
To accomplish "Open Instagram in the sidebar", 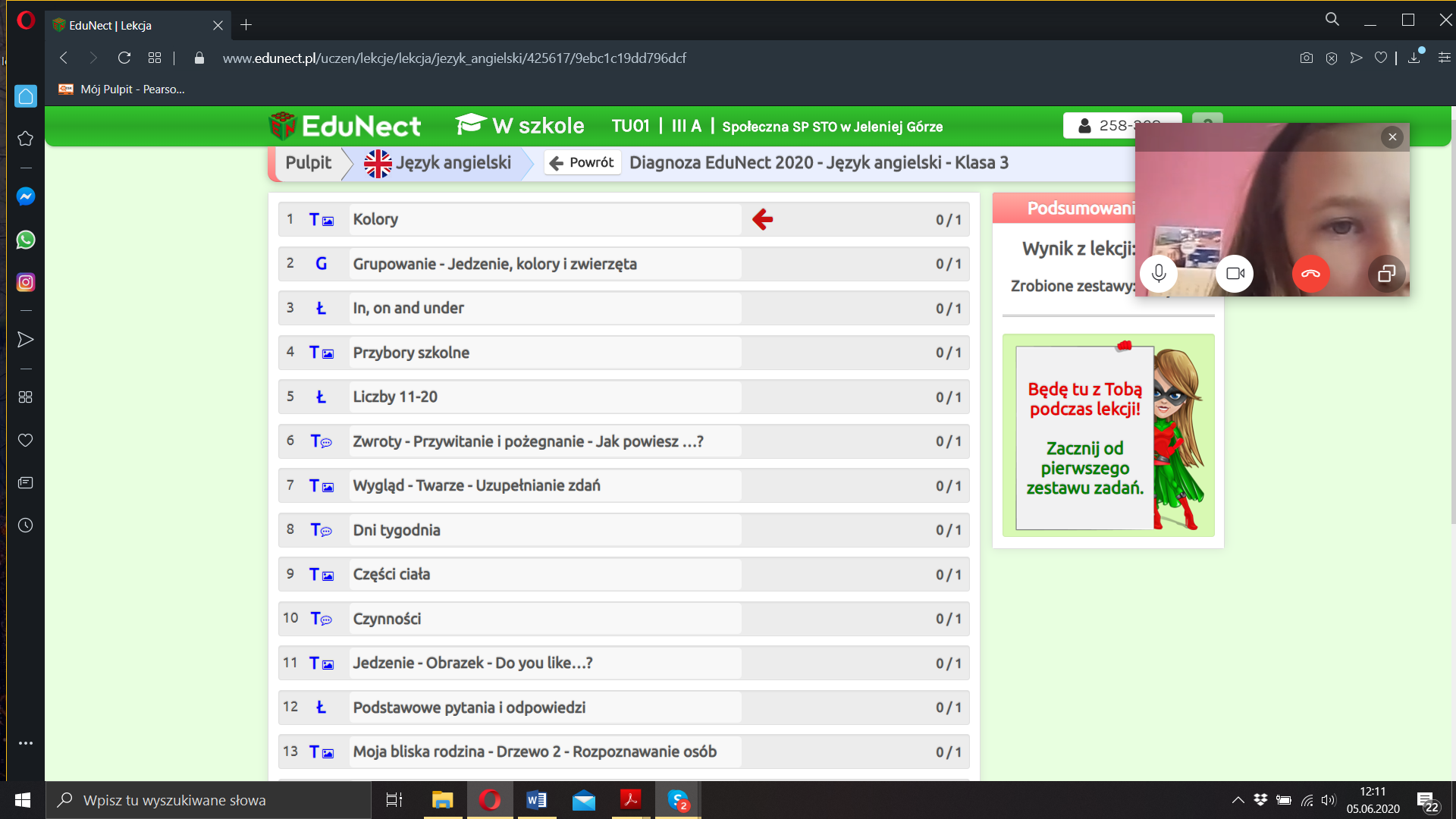I will pyautogui.click(x=25, y=283).
